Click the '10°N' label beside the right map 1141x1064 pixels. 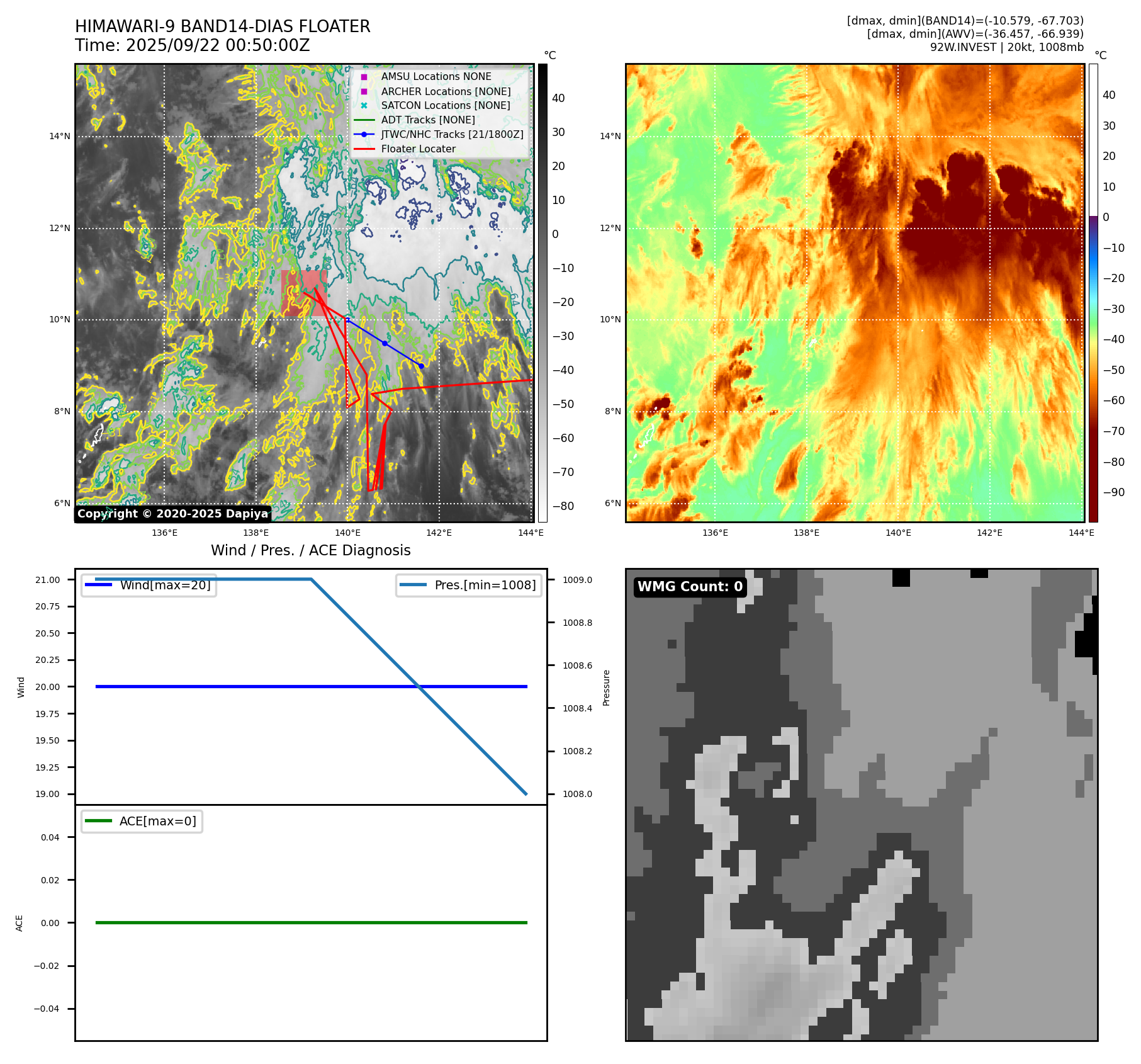coord(610,319)
